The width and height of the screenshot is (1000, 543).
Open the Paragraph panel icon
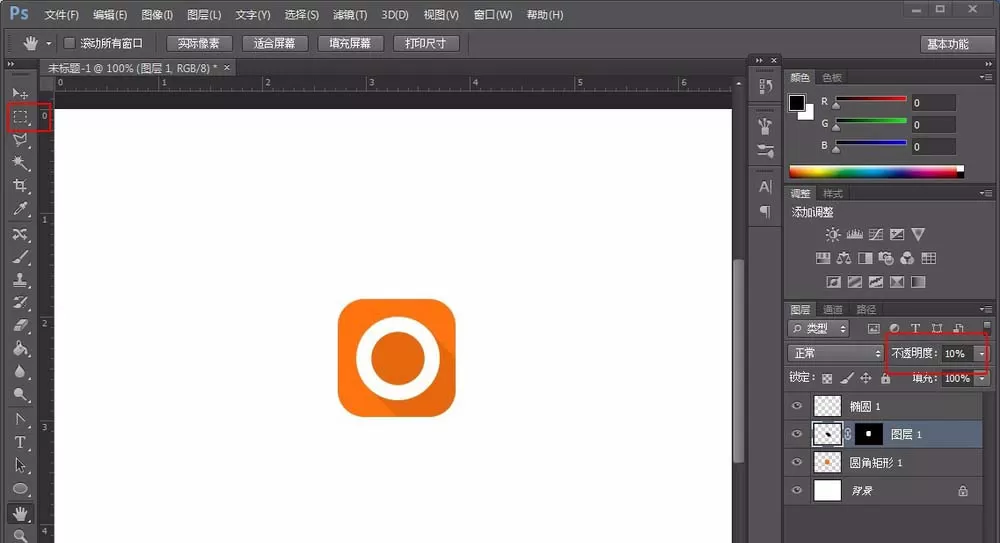point(765,211)
